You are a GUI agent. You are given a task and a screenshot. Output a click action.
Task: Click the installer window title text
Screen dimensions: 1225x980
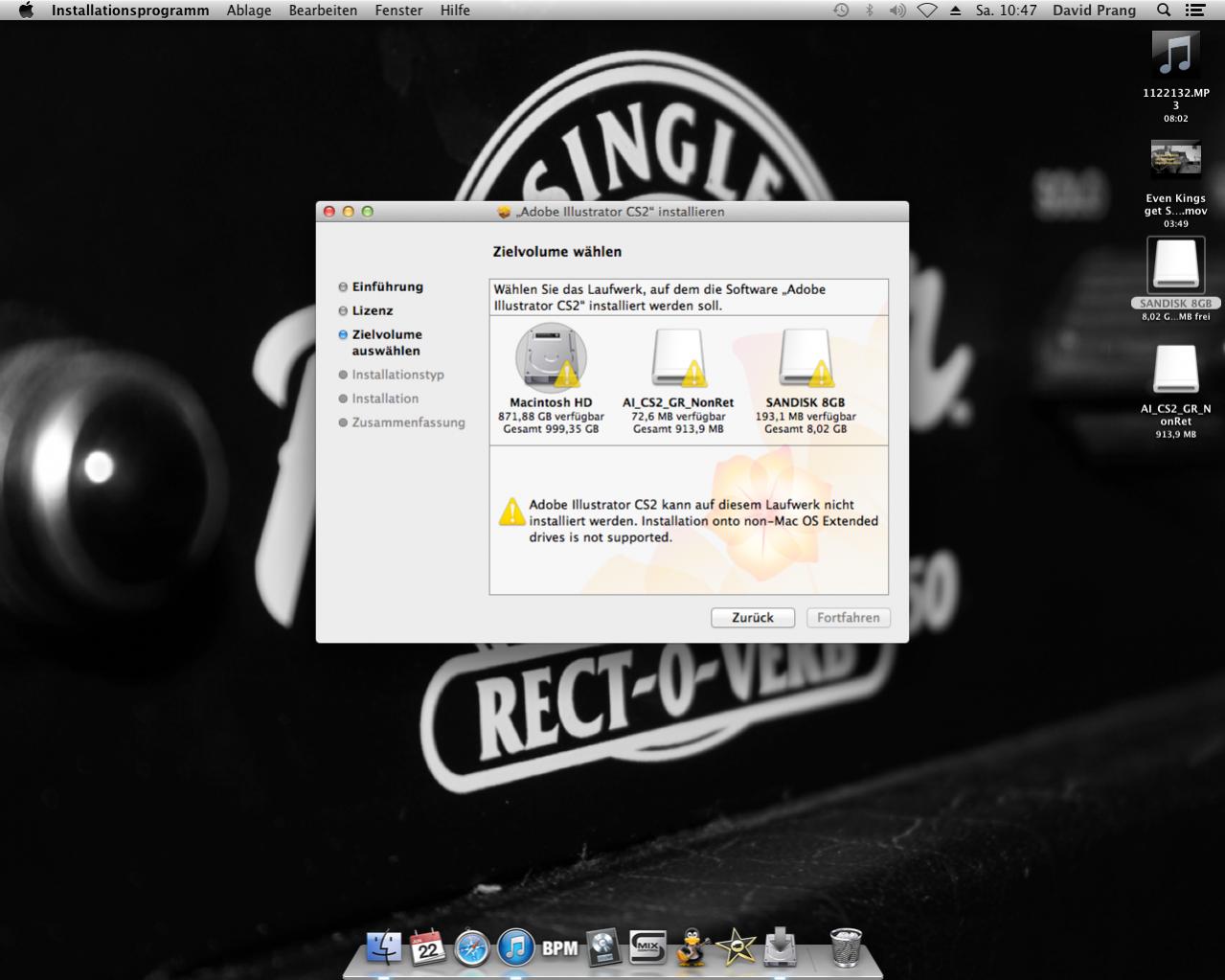(x=620, y=212)
